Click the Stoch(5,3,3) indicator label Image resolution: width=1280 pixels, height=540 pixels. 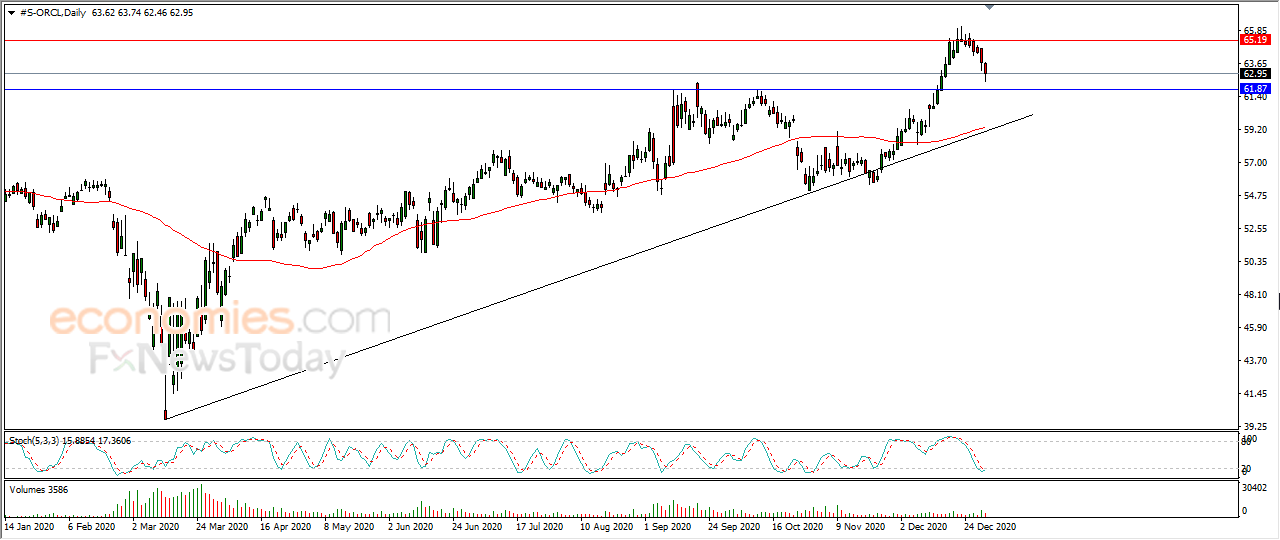(x=36, y=440)
